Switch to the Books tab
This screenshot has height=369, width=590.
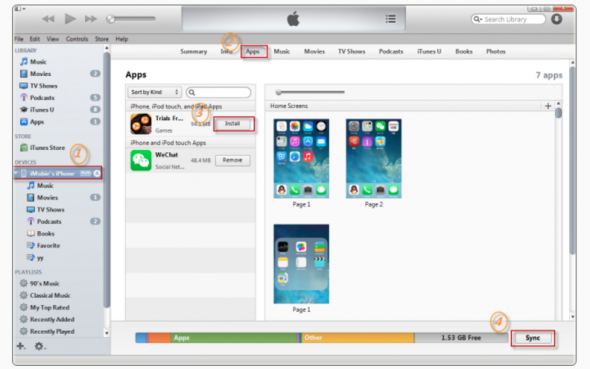point(464,52)
